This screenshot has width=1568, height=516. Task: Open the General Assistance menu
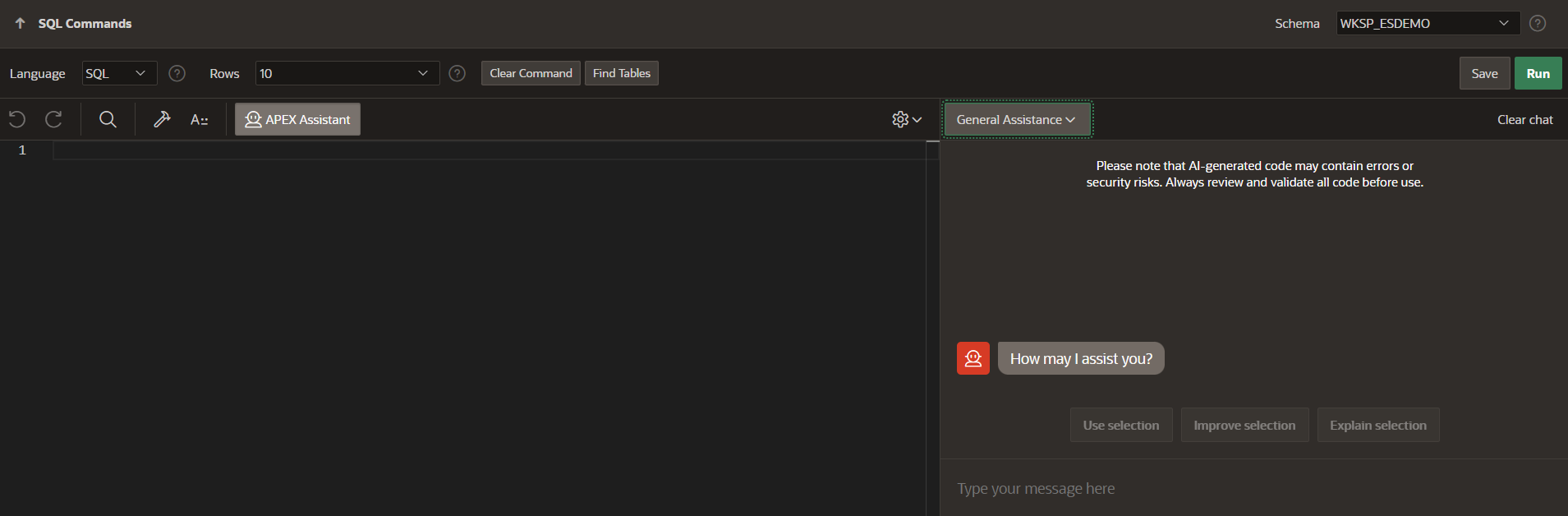click(1016, 119)
